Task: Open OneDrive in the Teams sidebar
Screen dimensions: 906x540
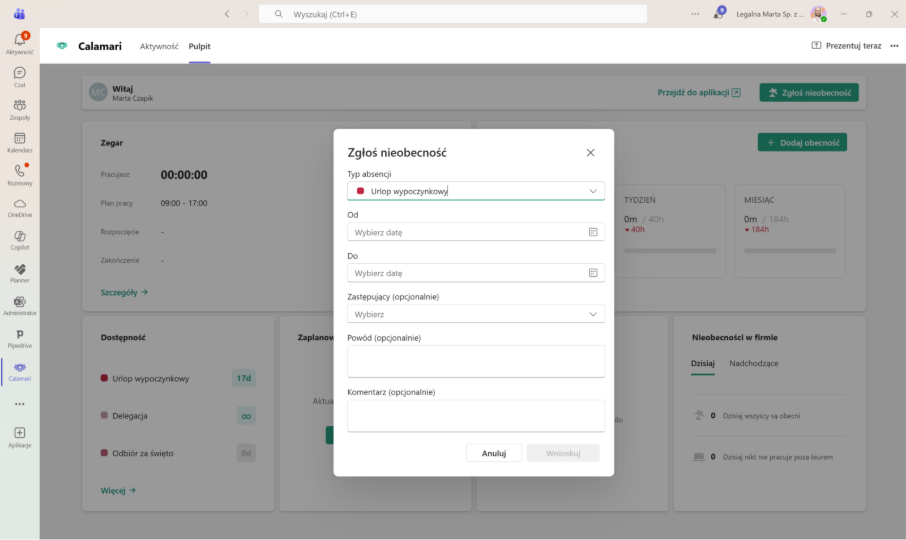Action: point(20,208)
